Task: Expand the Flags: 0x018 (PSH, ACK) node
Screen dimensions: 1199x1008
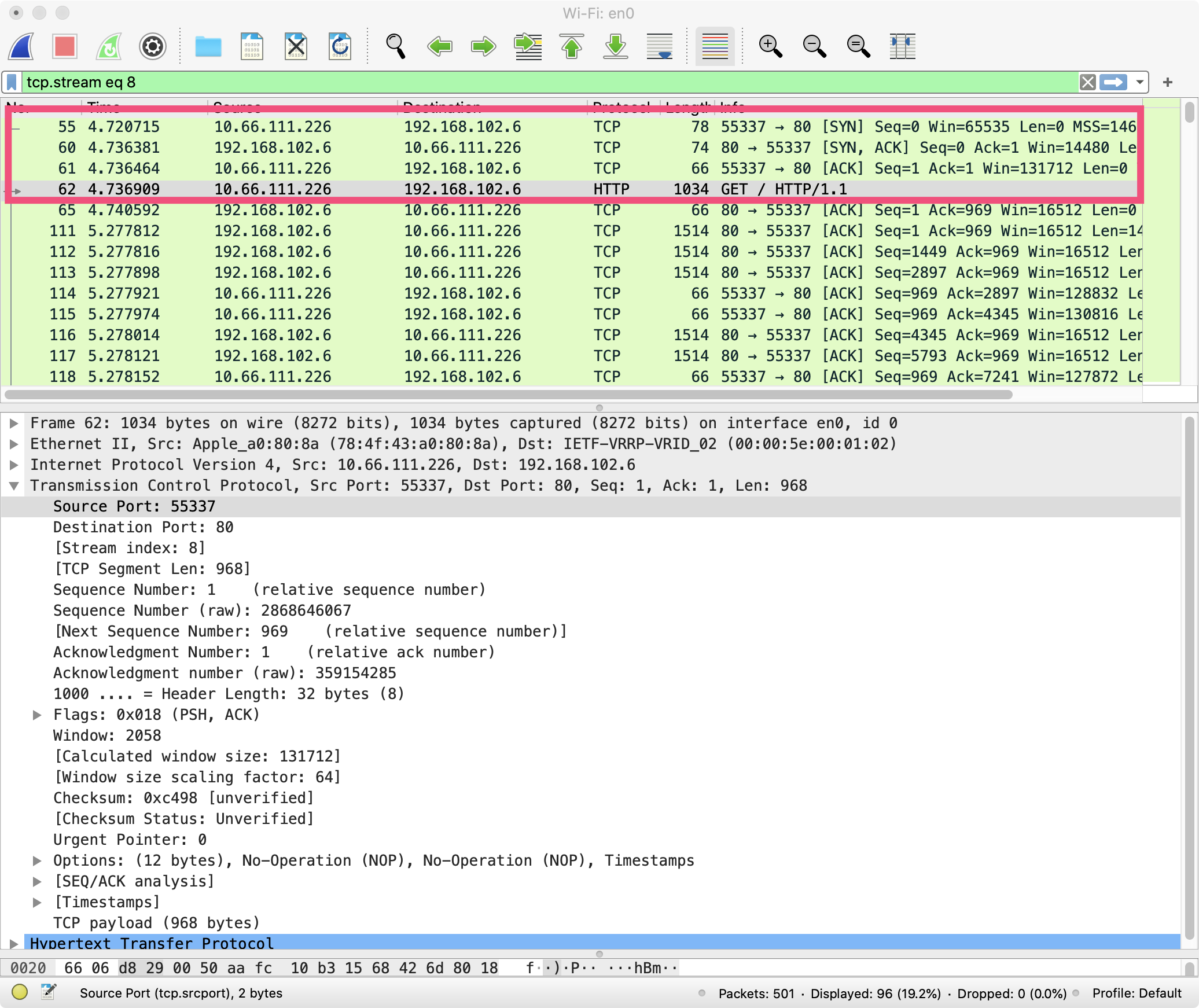Action: point(37,715)
